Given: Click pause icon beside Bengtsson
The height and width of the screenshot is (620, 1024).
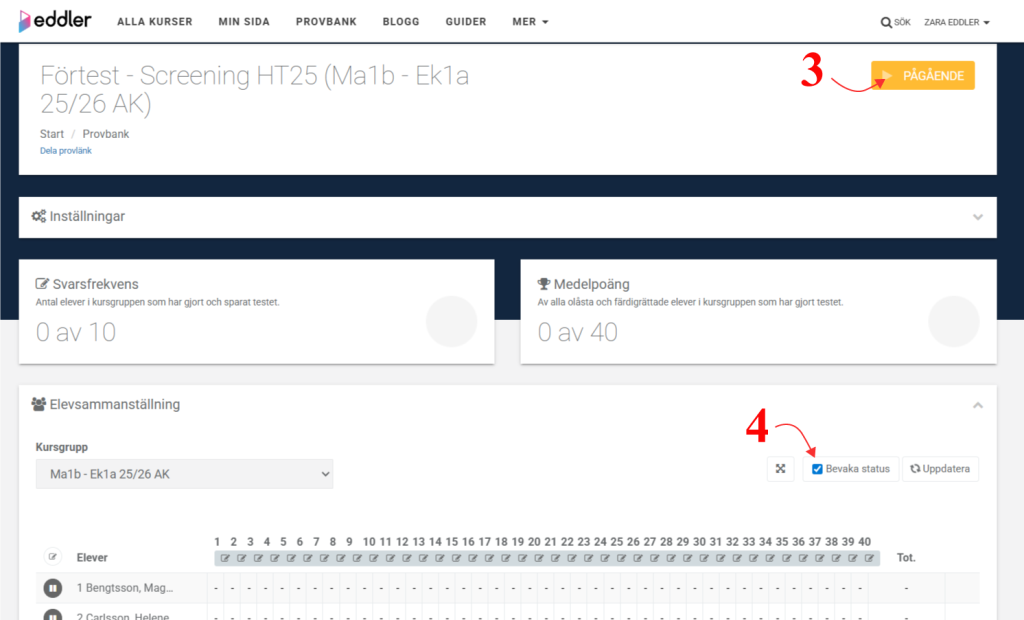Looking at the screenshot, I should [x=53, y=588].
